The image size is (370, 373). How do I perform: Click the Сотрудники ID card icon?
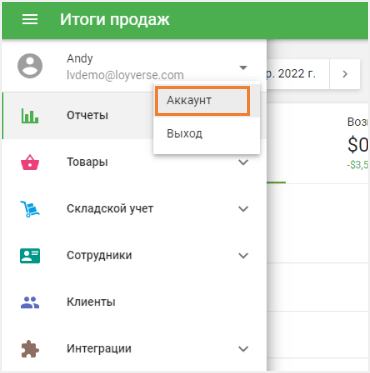(x=30, y=255)
